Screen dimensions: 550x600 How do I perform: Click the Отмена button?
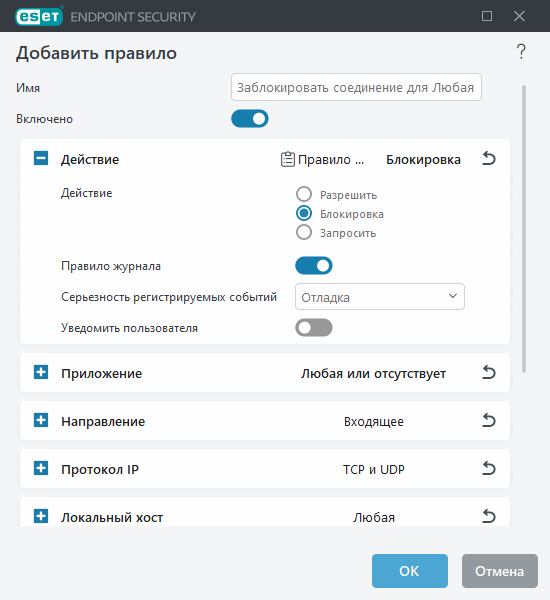pos(499,571)
